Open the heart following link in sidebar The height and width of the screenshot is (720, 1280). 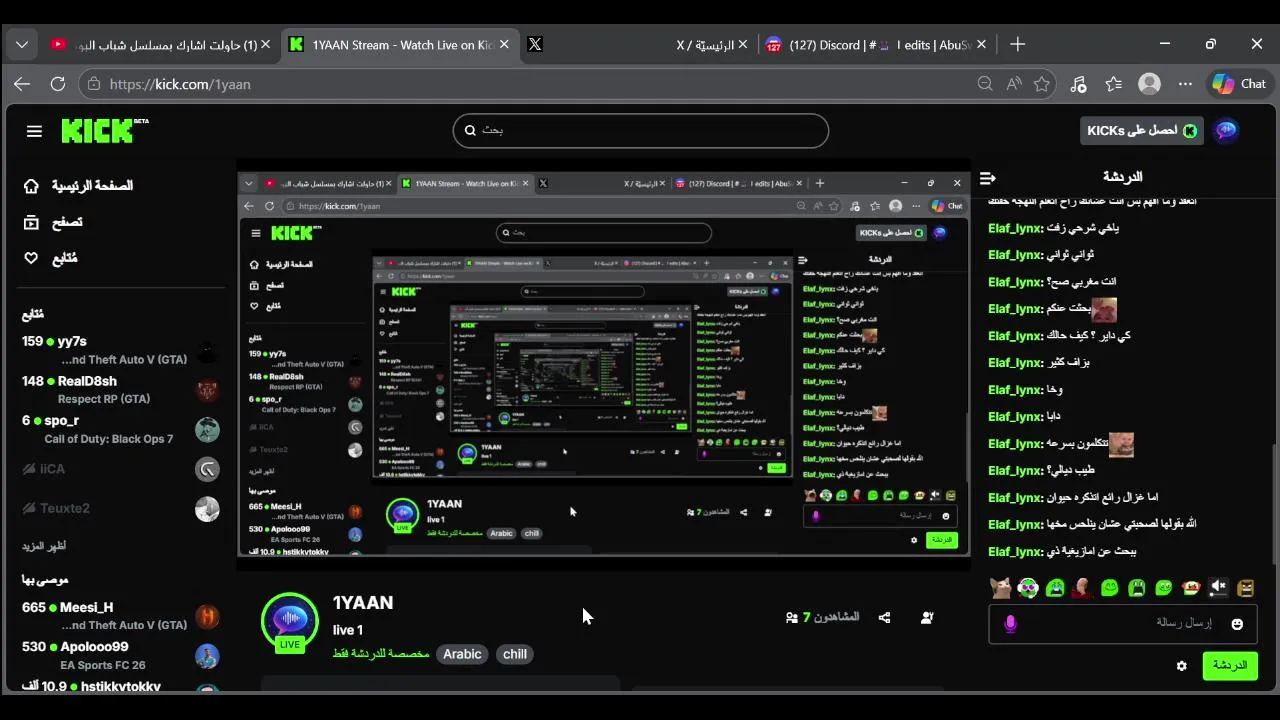[50, 258]
